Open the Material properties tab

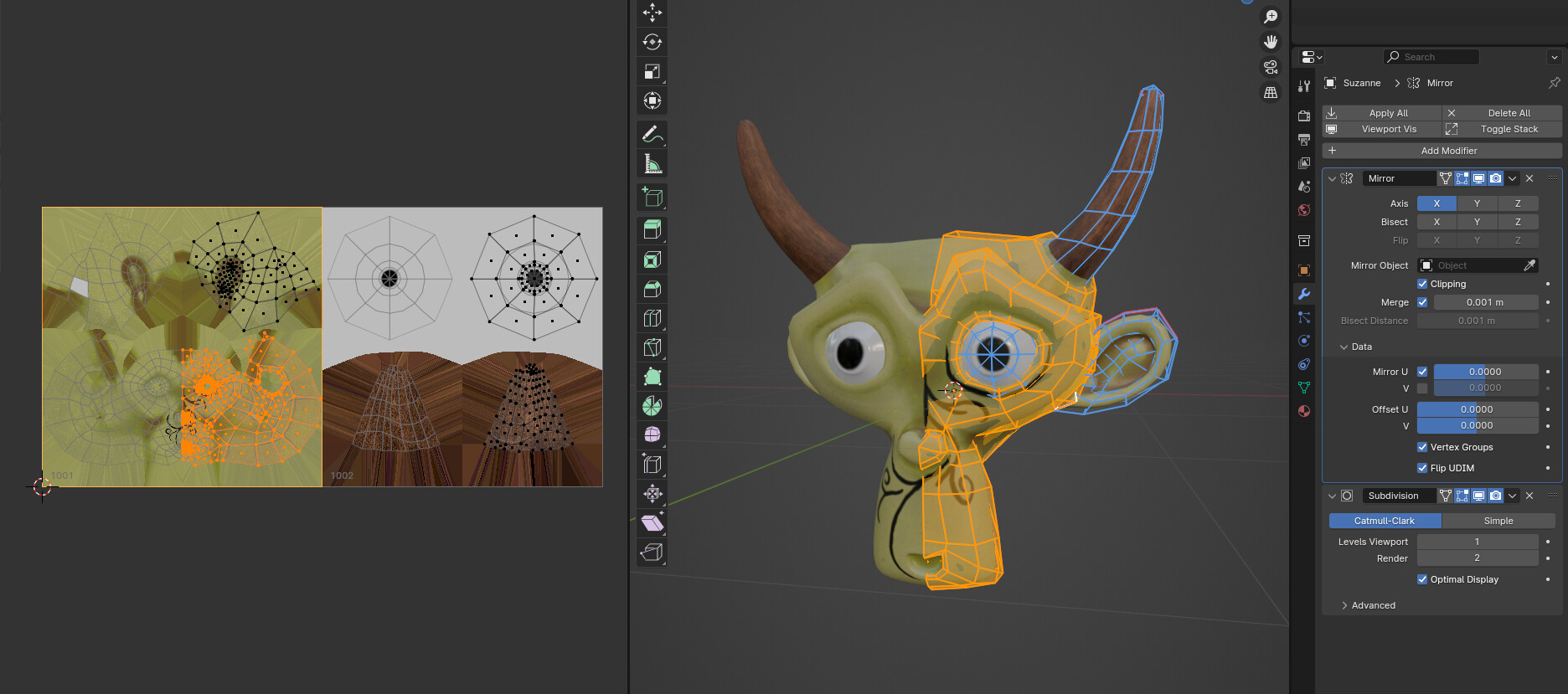click(x=1304, y=411)
